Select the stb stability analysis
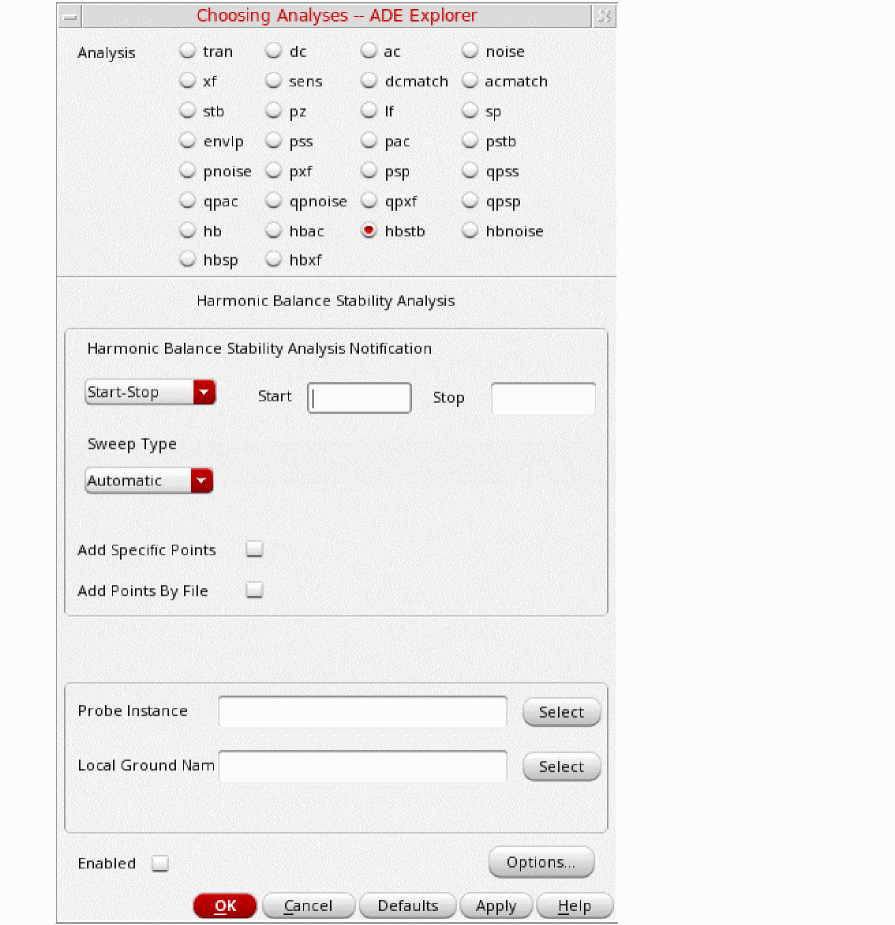Screen dimensions: 895x925 click(x=187, y=112)
